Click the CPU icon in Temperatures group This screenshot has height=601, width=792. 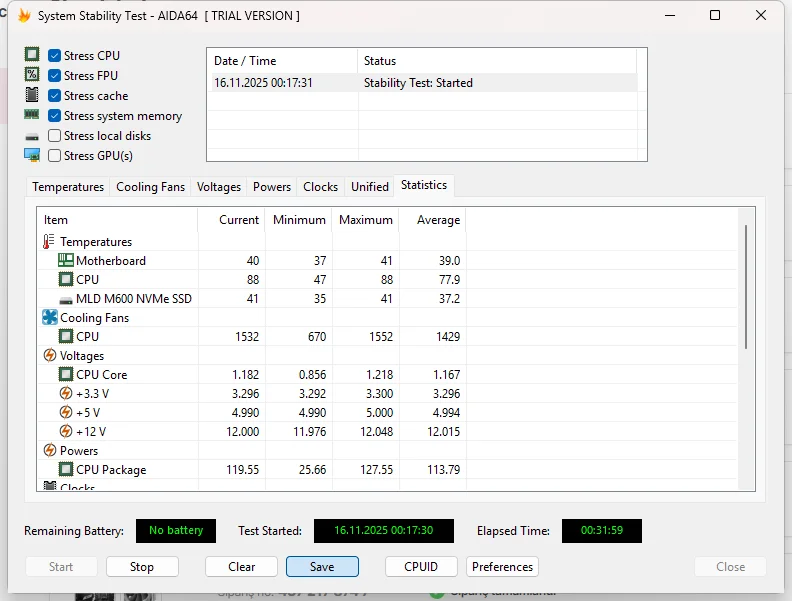coord(66,279)
